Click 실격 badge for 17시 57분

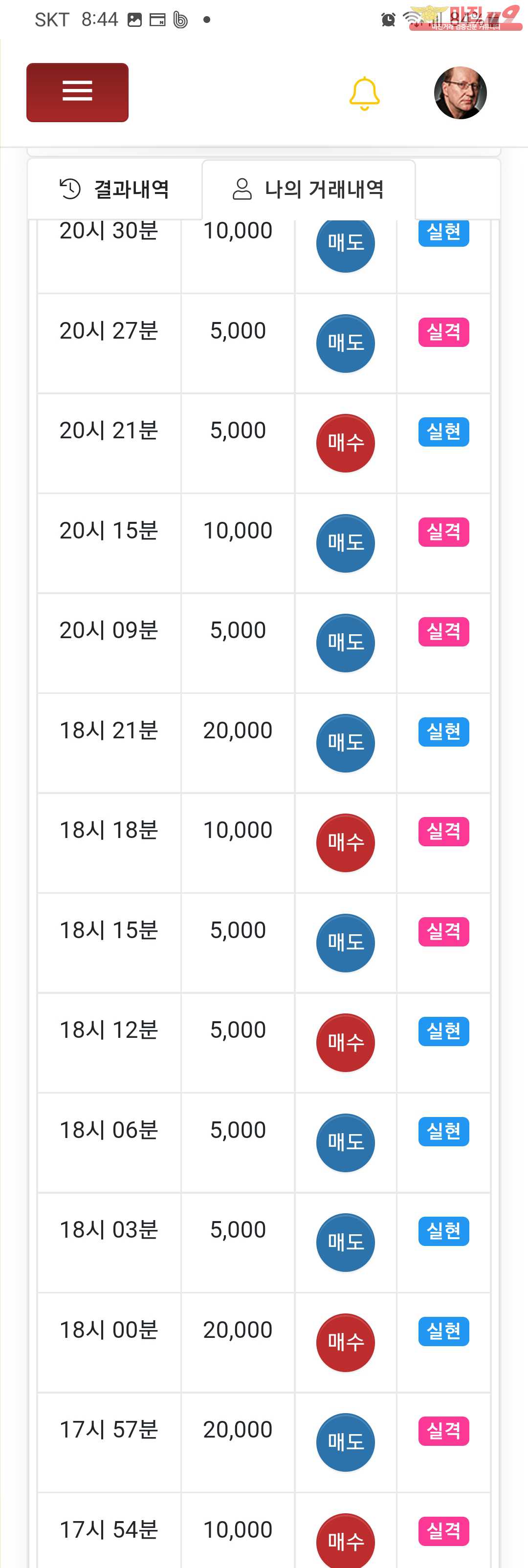point(443,1430)
